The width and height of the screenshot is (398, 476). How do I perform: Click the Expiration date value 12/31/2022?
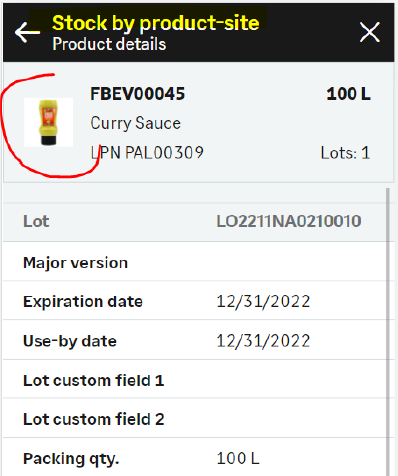(263, 301)
